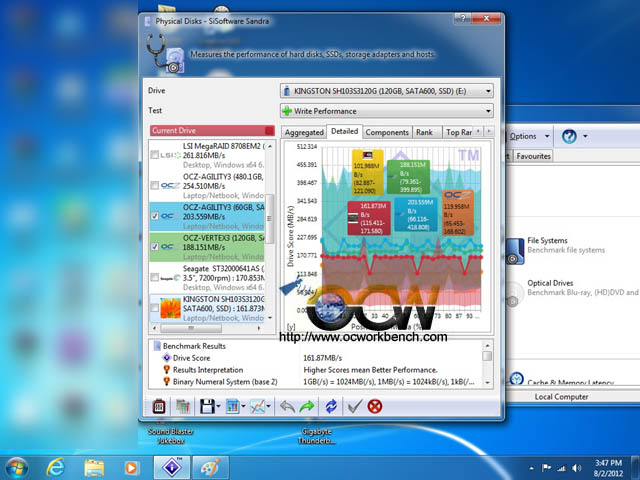Screen dimensions: 640x480
Task: Click the yellow 101.988MB/s chart label
Action: click(368, 172)
